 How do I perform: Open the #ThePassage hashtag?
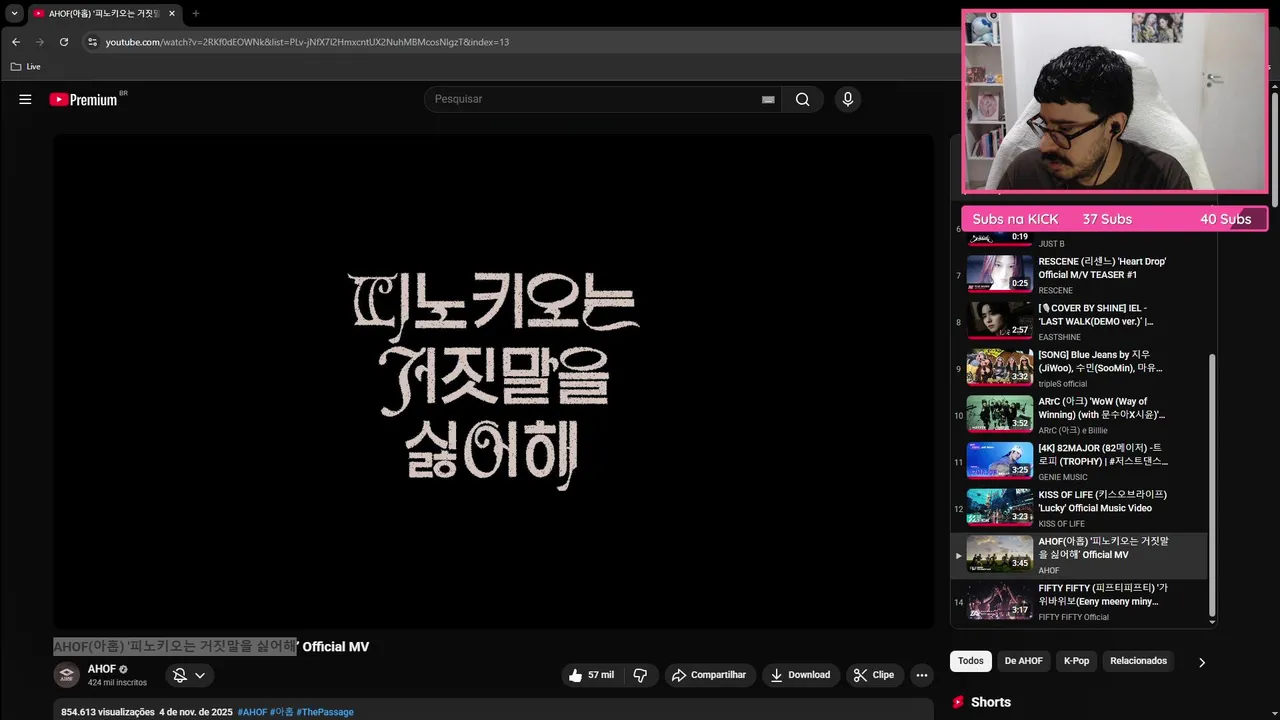pyautogui.click(x=325, y=712)
